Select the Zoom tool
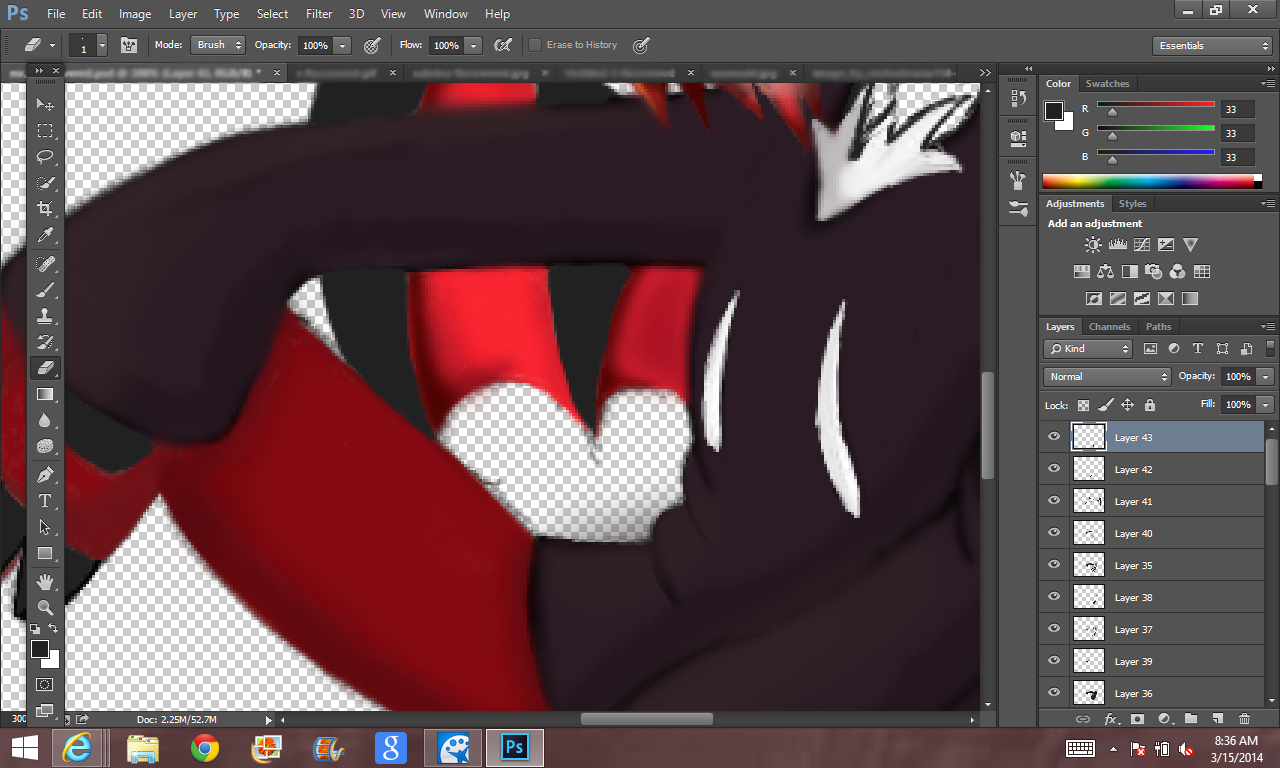 (45, 607)
